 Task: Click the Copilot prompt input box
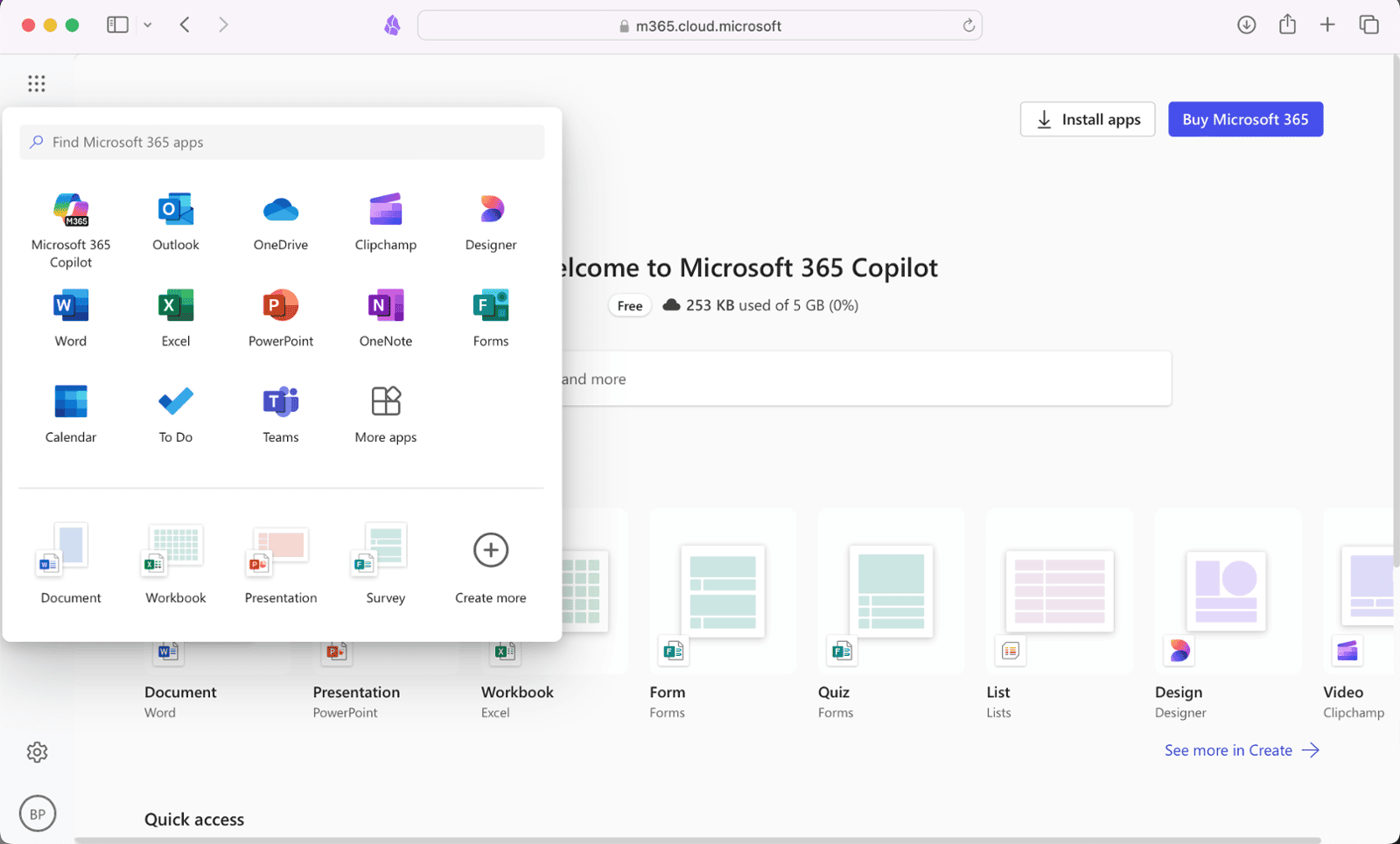tap(866, 379)
